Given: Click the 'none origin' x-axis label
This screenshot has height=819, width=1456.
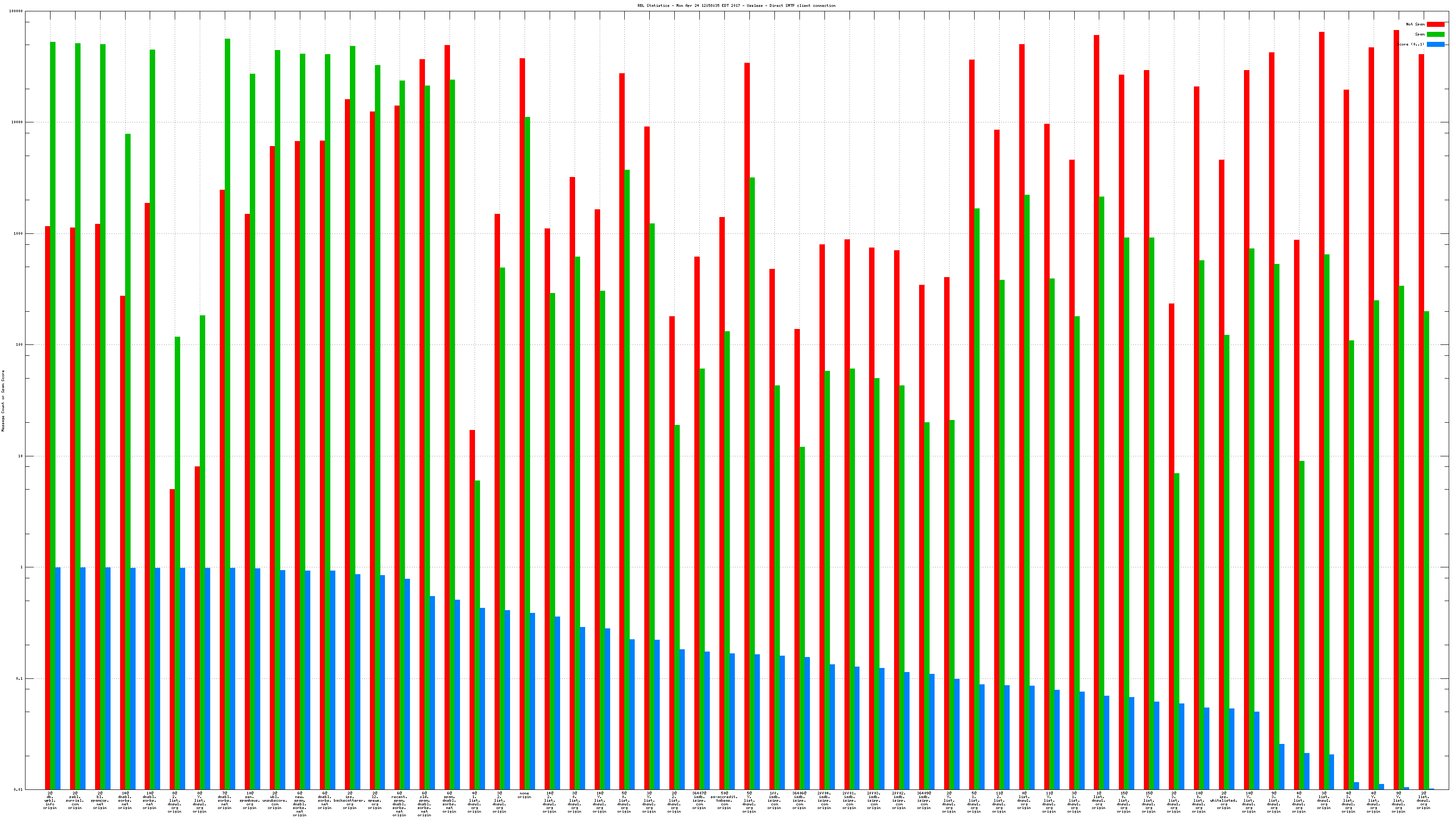Looking at the screenshot, I should point(524,795).
